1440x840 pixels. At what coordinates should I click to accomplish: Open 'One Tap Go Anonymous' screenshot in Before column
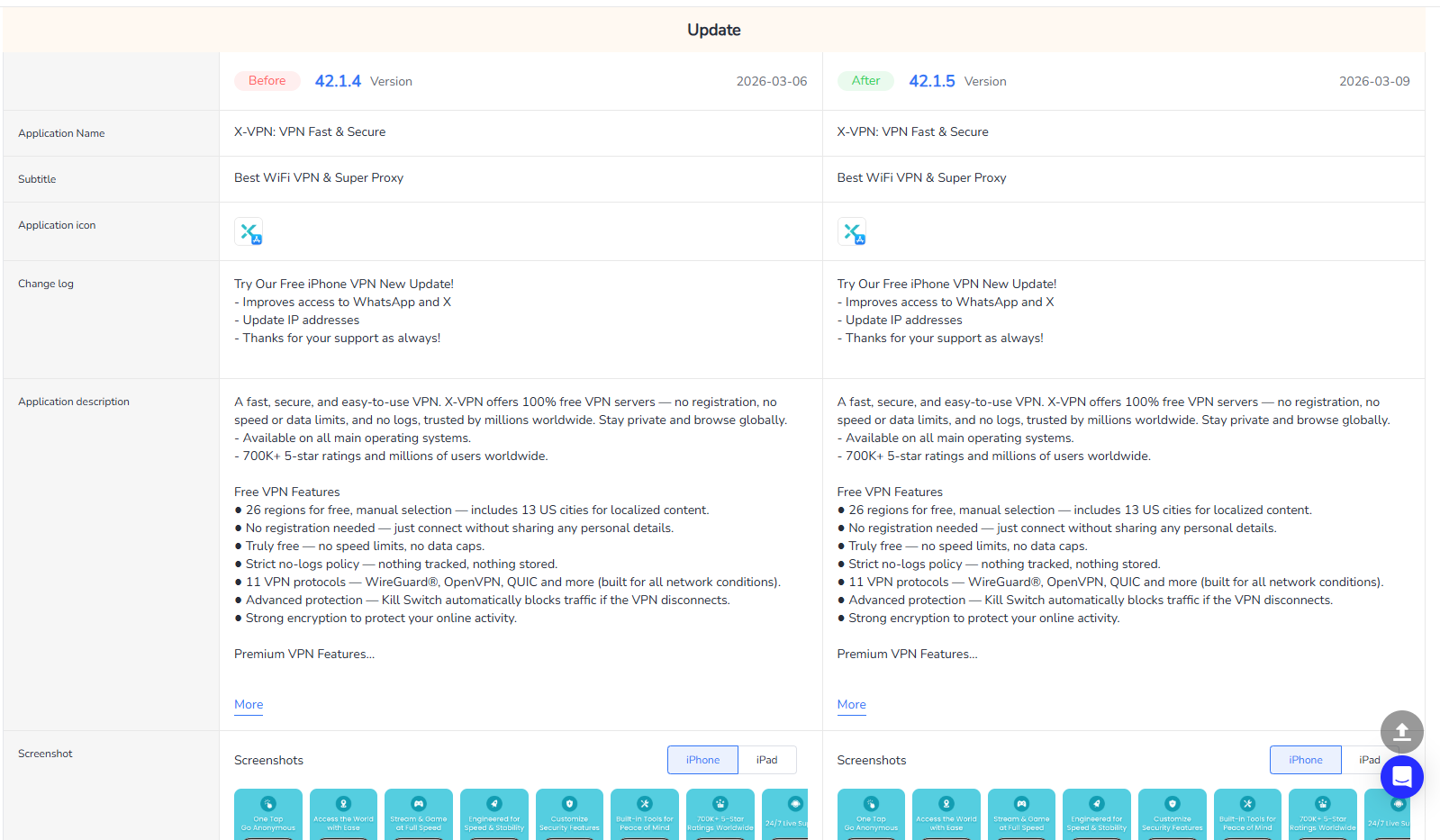(268, 814)
